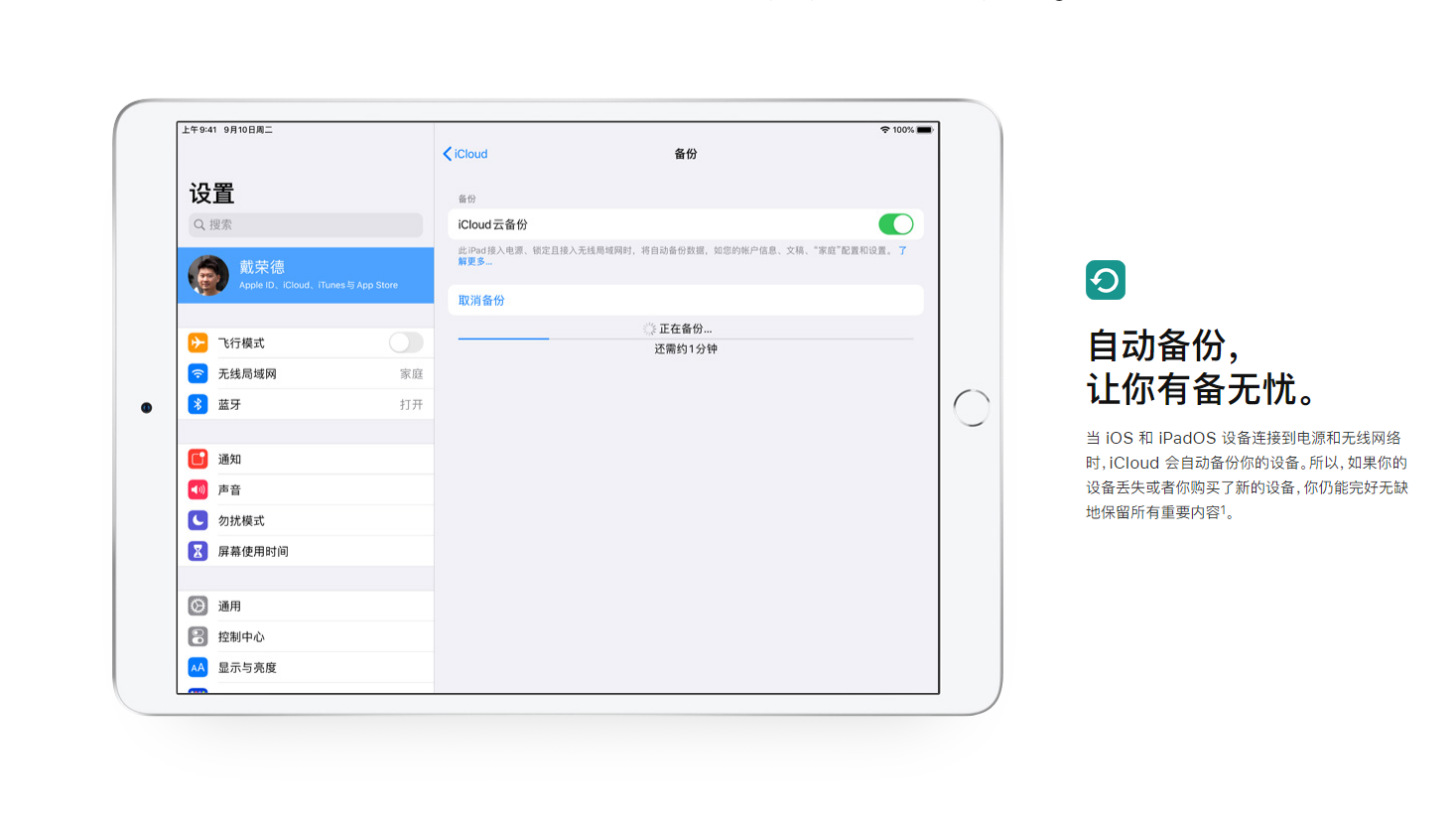The width and height of the screenshot is (1456, 821).
Task: Open the 通知 settings row
Action: click(x=306, y=459)
